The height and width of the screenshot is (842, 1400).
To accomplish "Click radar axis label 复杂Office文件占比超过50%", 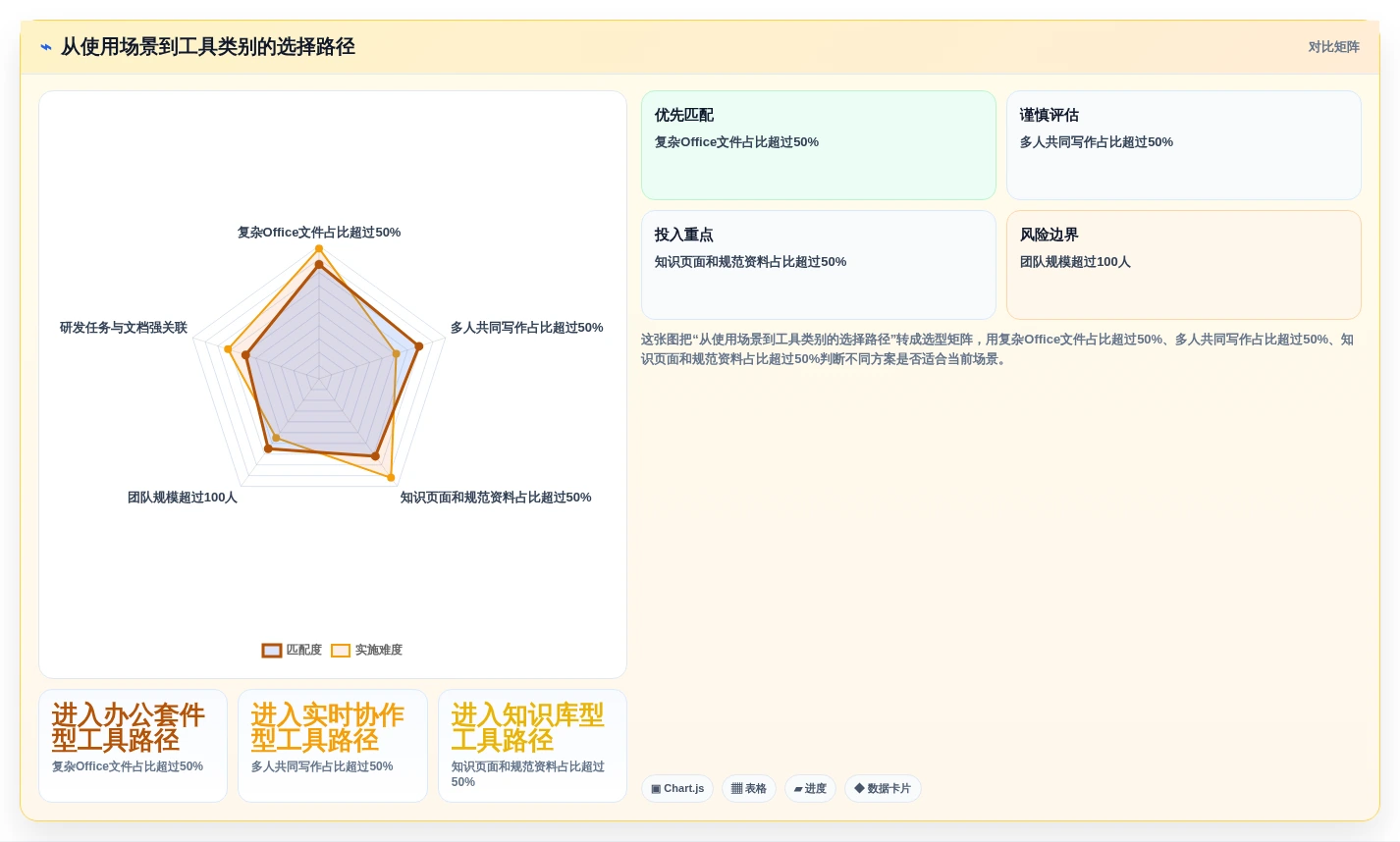I will [319, 233].
